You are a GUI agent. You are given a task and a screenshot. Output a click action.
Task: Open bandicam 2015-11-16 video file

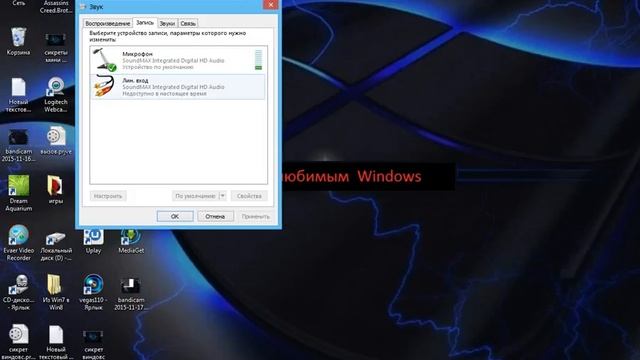18,144
